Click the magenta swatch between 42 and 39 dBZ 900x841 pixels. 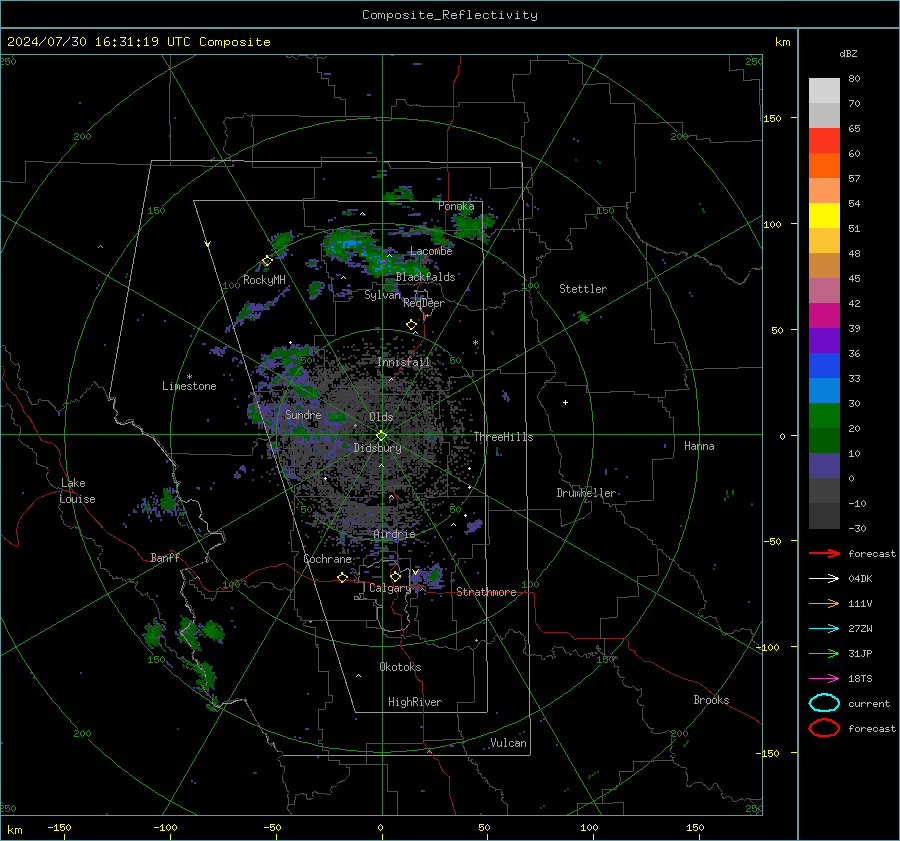pos(824,316)
